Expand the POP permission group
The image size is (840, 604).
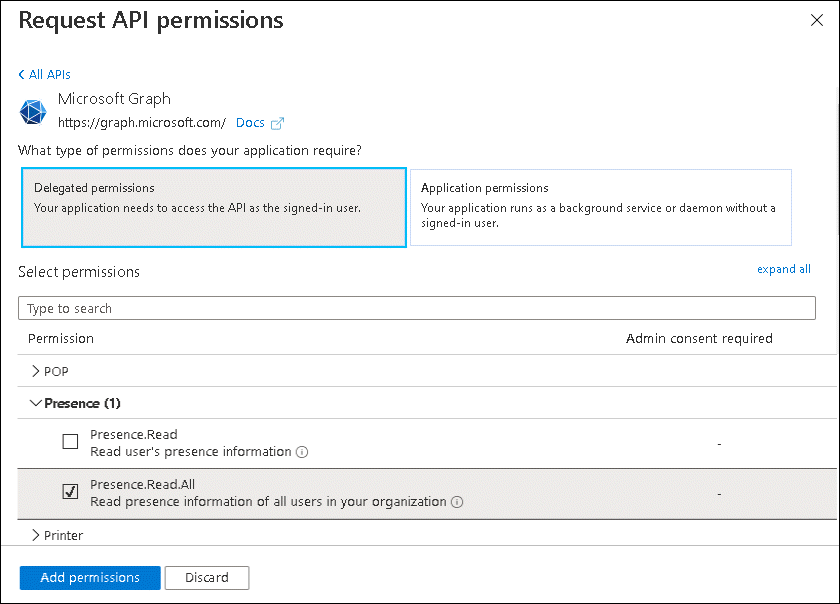36,371
